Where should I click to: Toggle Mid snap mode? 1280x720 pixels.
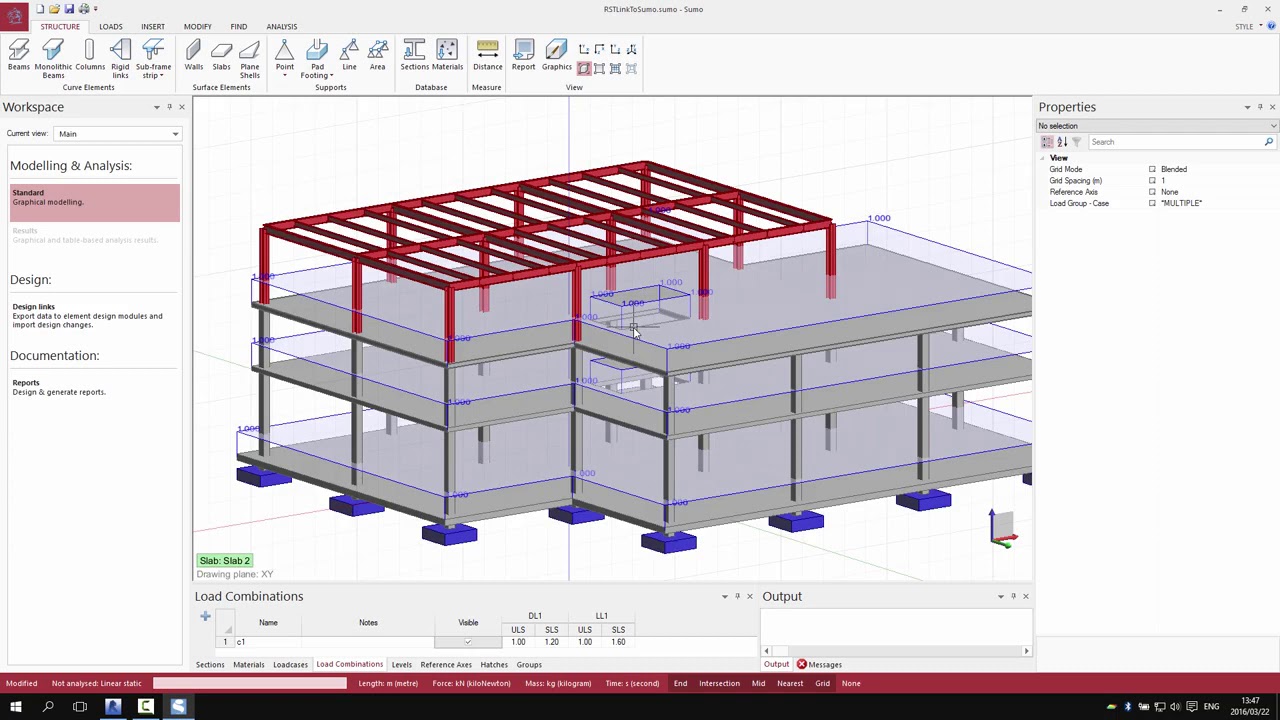pyautogui.click(x=758, y=683)
